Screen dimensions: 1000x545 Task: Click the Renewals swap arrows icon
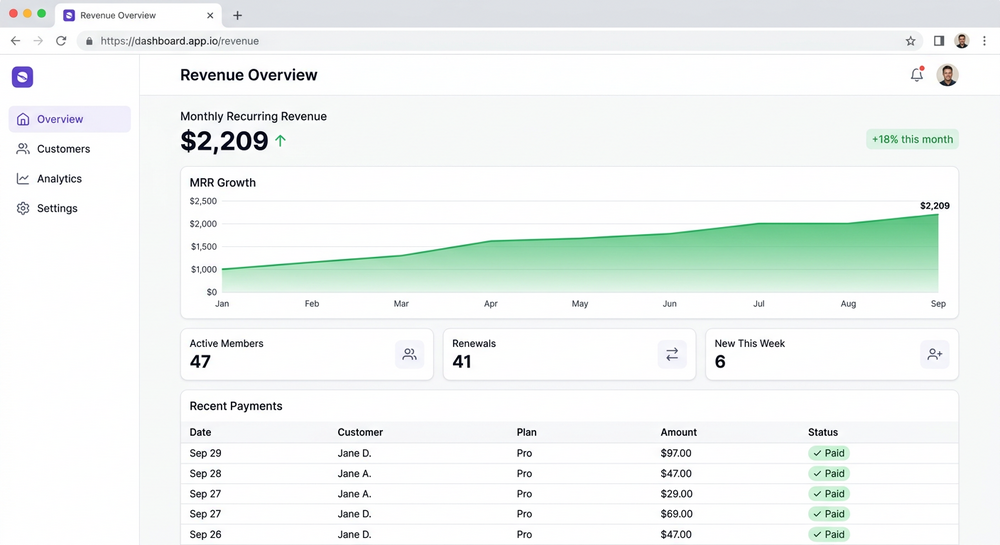[x=672, y=354]
